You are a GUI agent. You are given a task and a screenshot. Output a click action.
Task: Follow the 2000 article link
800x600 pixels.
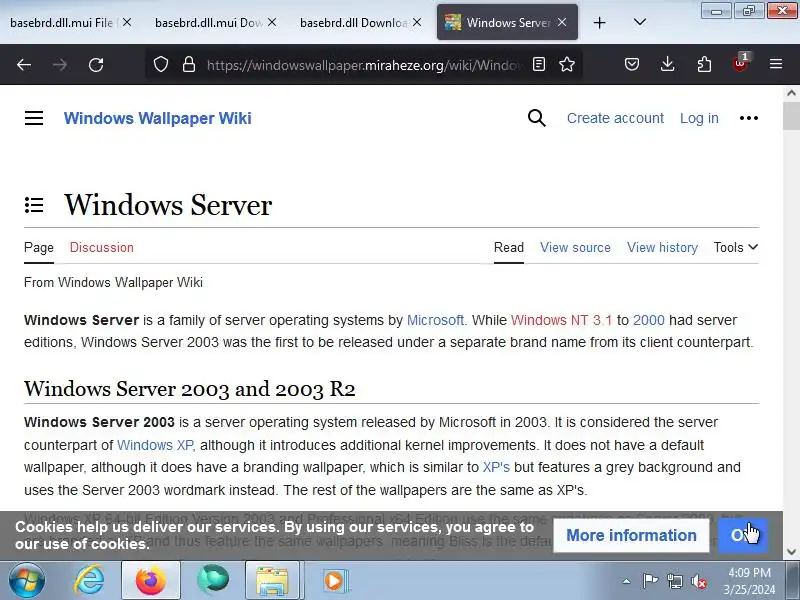point(648,320)
